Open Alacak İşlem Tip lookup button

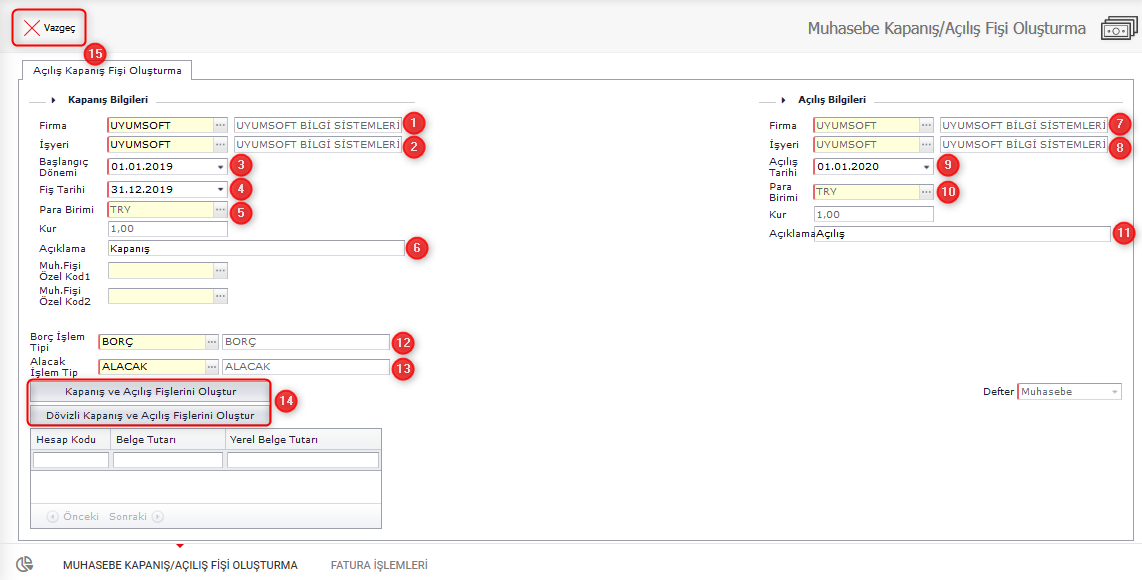click(211, 367)
